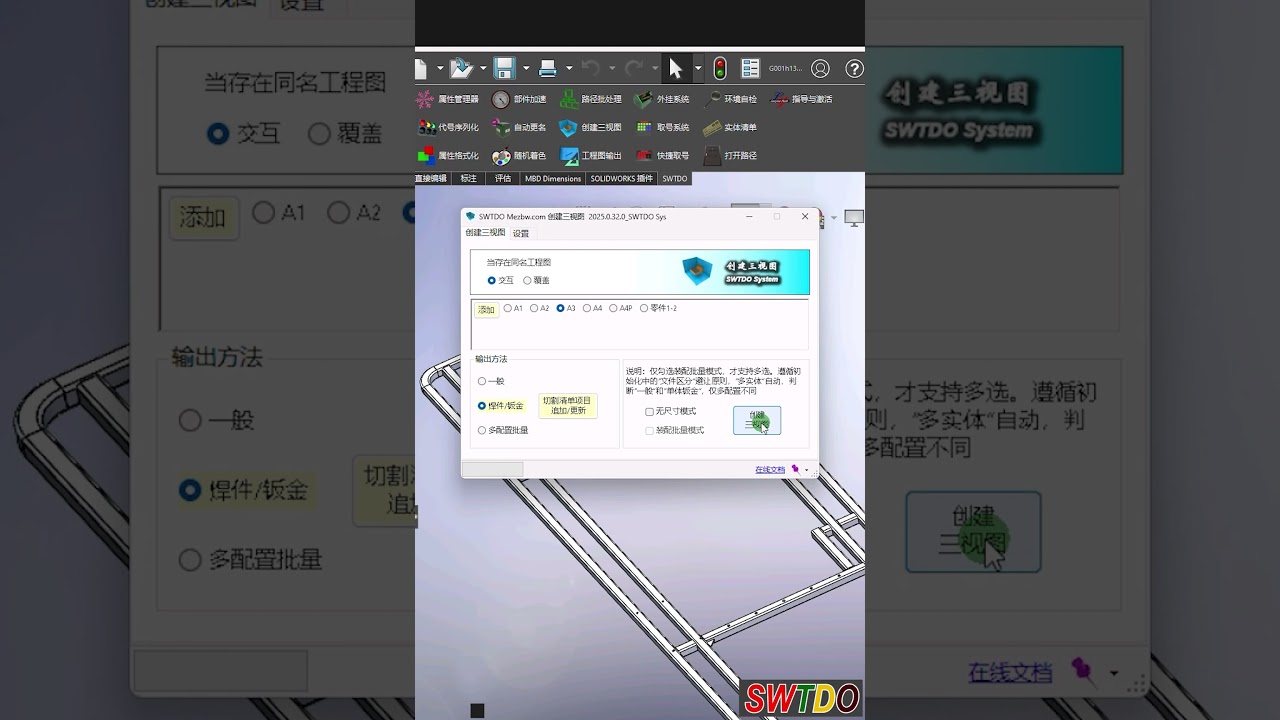Click the Redo arrow icon
This screenshot has width=1280, height=720.
(x=633, y=69)
